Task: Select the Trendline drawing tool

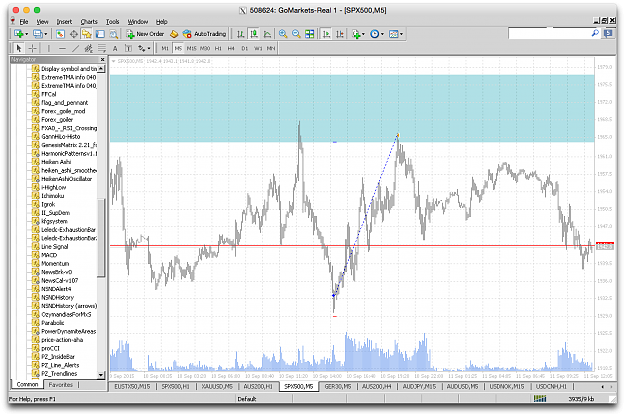Action: [75, 48]
